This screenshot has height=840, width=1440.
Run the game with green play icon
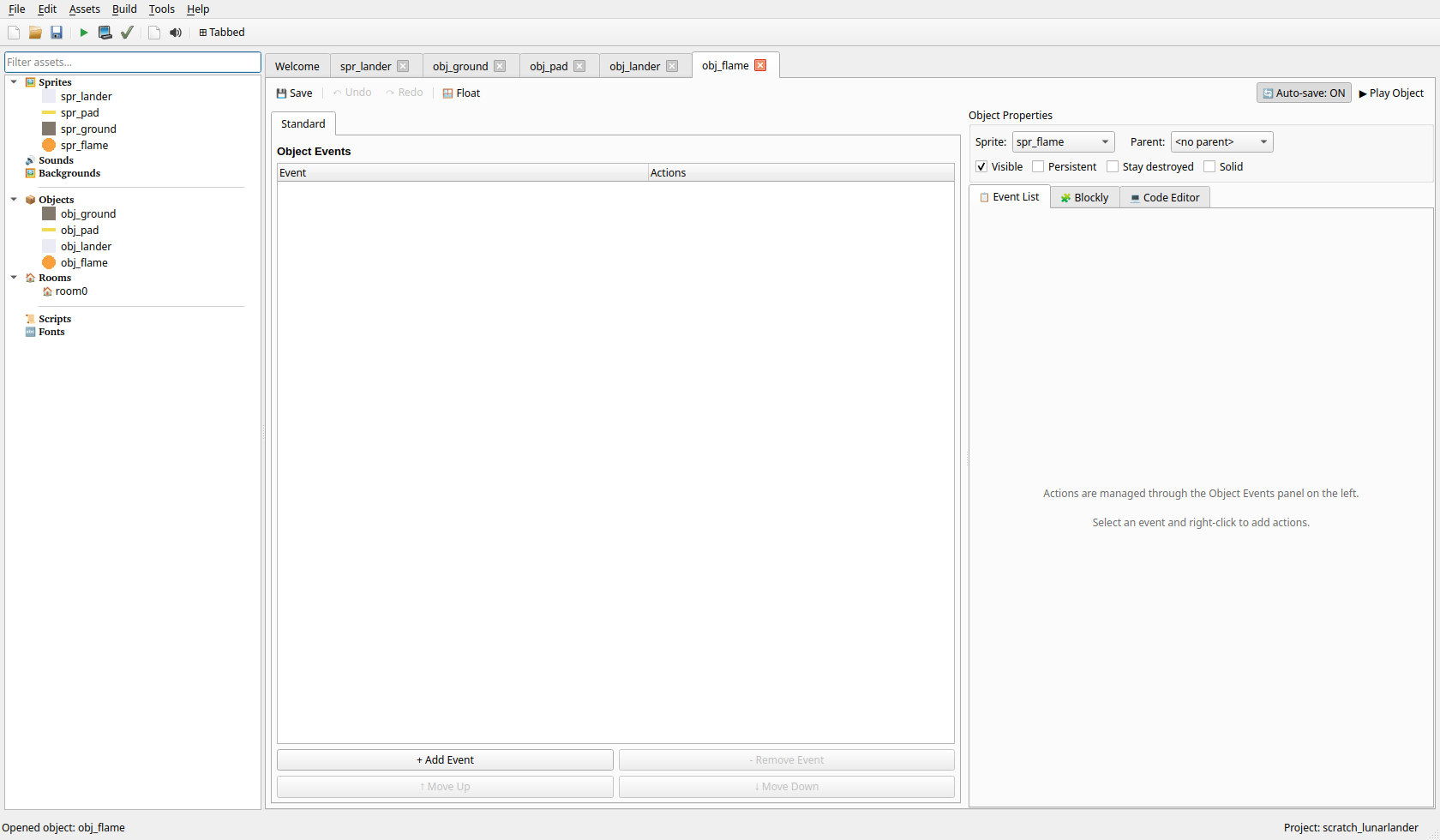[84, 33]
